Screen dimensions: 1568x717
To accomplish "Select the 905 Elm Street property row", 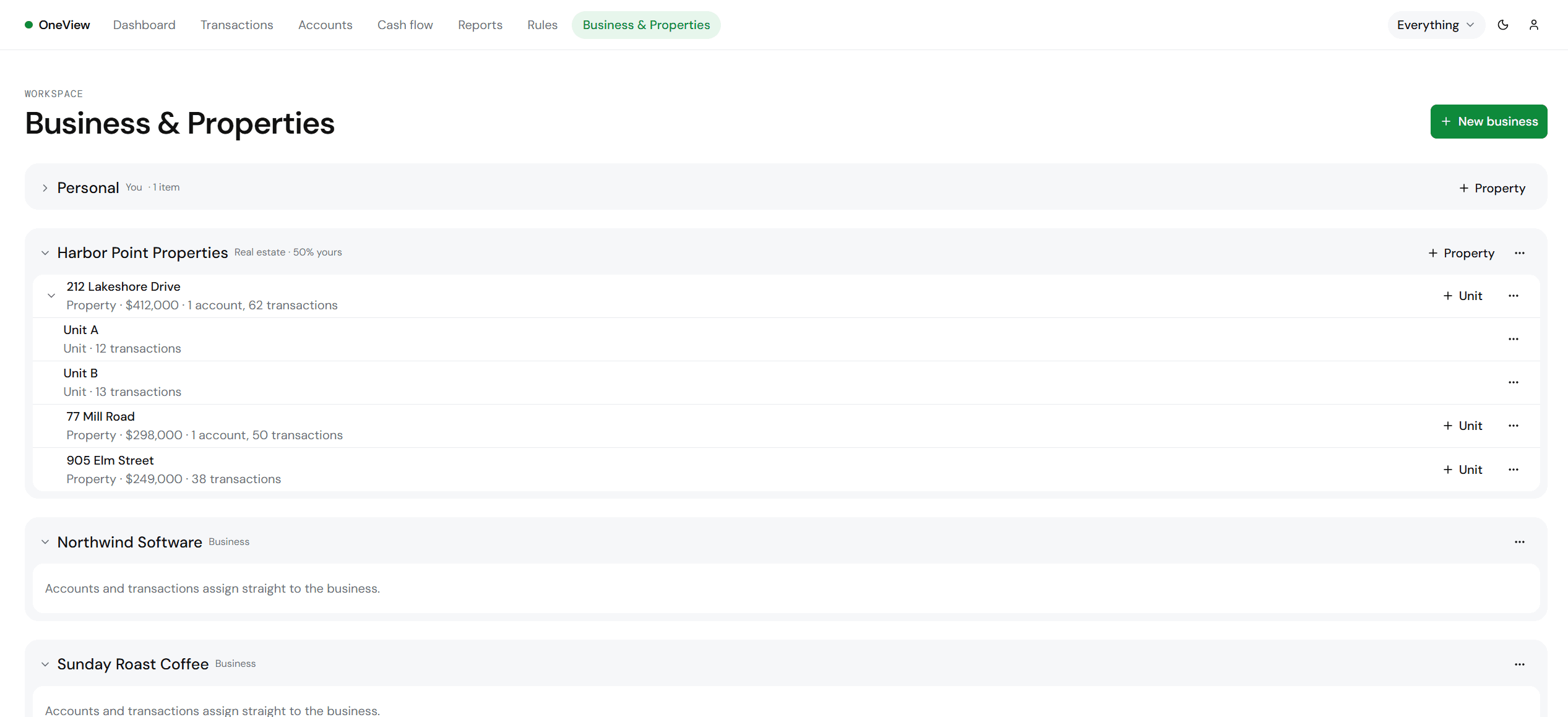I will click(786, 470).
